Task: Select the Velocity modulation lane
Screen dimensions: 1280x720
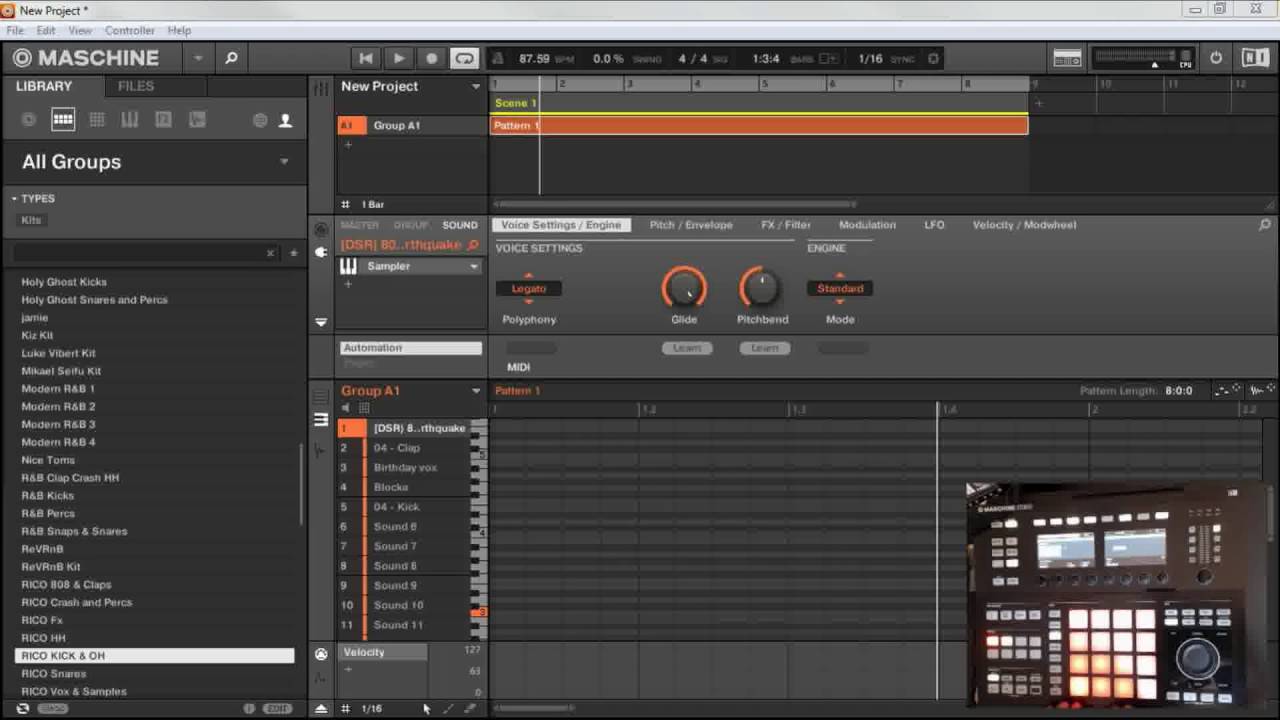Action: pyautogui.click(x=384, y=652)
